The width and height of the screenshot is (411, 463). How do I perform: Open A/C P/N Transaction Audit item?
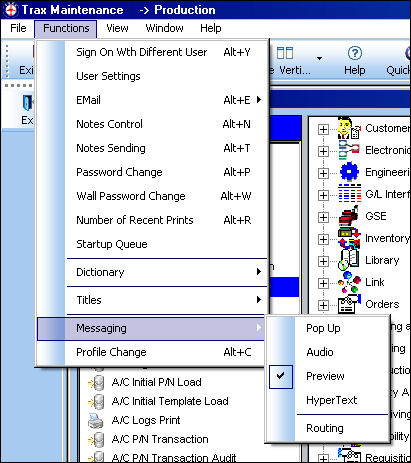tap(174, 457)
